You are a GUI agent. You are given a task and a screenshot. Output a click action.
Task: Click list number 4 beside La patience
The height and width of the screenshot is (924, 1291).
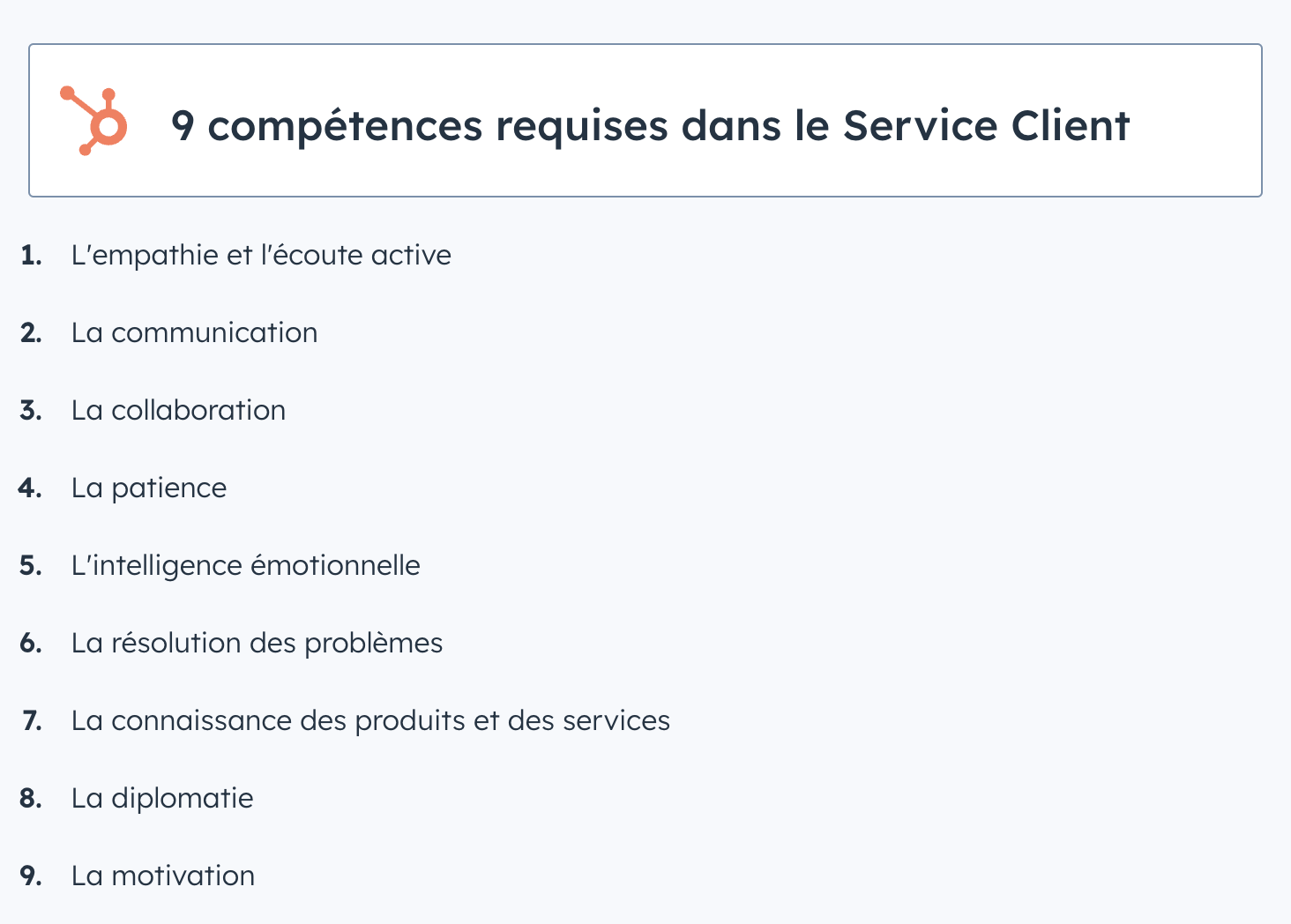[30, 488]
